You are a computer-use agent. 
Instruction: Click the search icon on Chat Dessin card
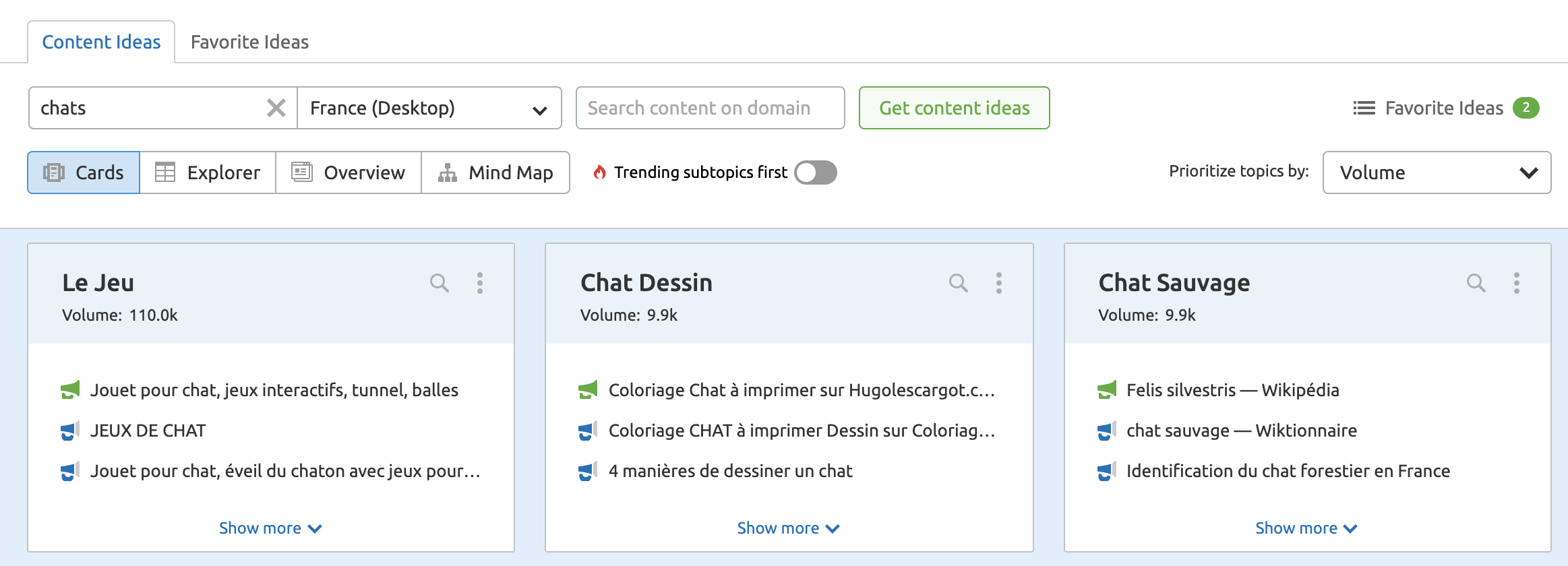coord(958,283)
